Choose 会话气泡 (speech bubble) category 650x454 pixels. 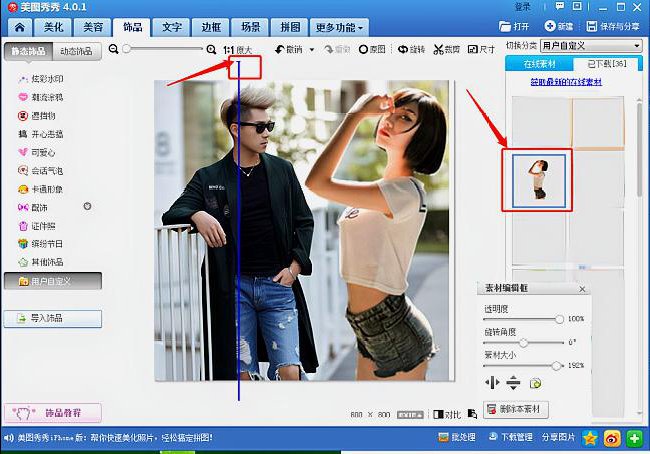coord(41,170)
